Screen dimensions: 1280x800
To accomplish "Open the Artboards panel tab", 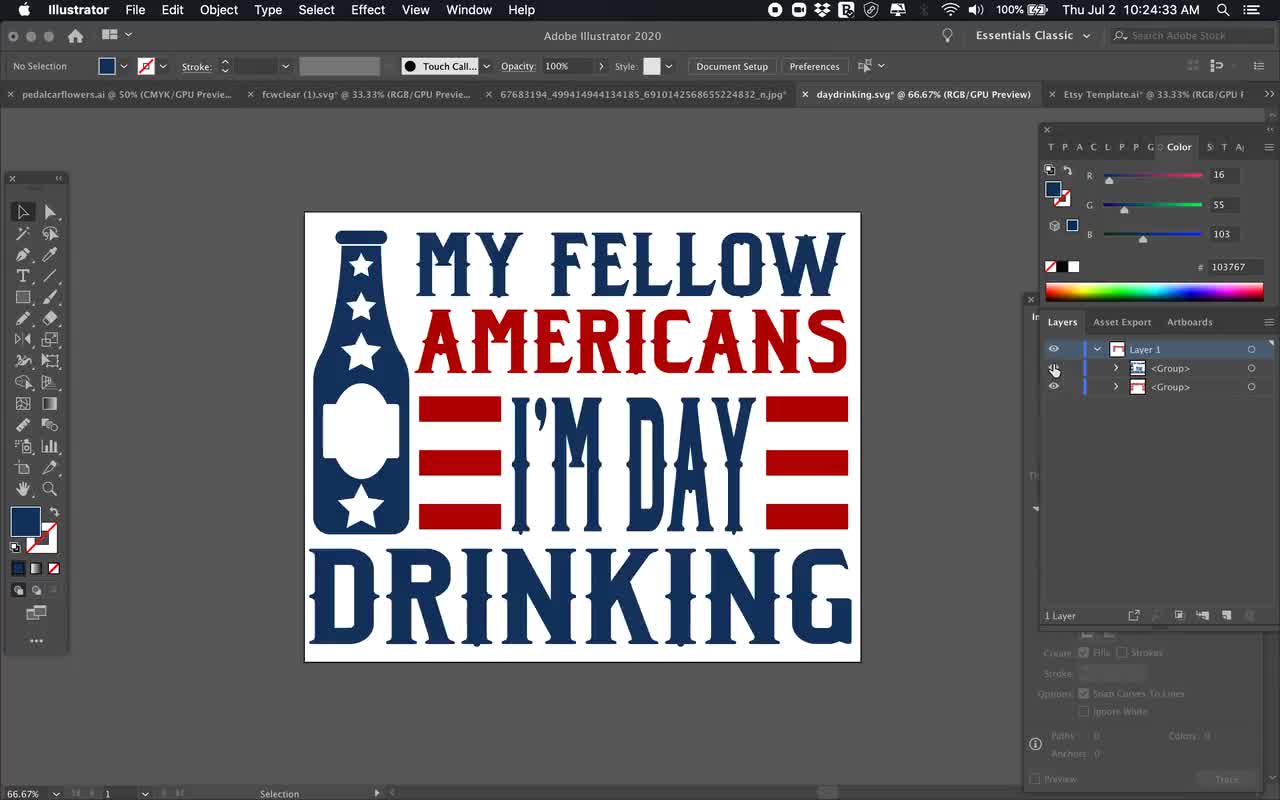I will (x=1189, y=322).
